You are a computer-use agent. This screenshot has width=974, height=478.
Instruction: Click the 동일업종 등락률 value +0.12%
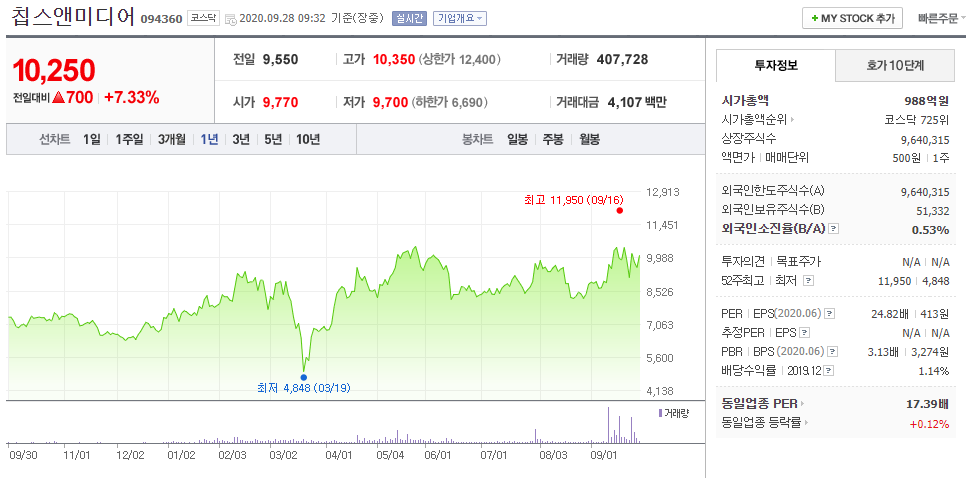pos(929,424)
